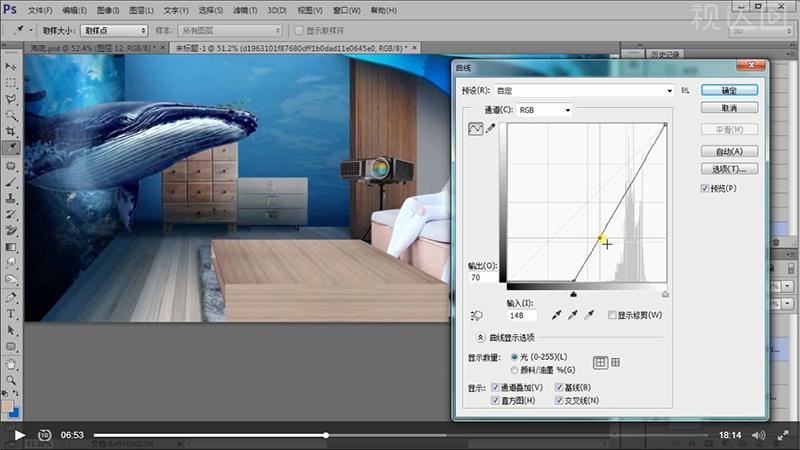
Task: Click the white point input slider
Action: tap(665, 294)
